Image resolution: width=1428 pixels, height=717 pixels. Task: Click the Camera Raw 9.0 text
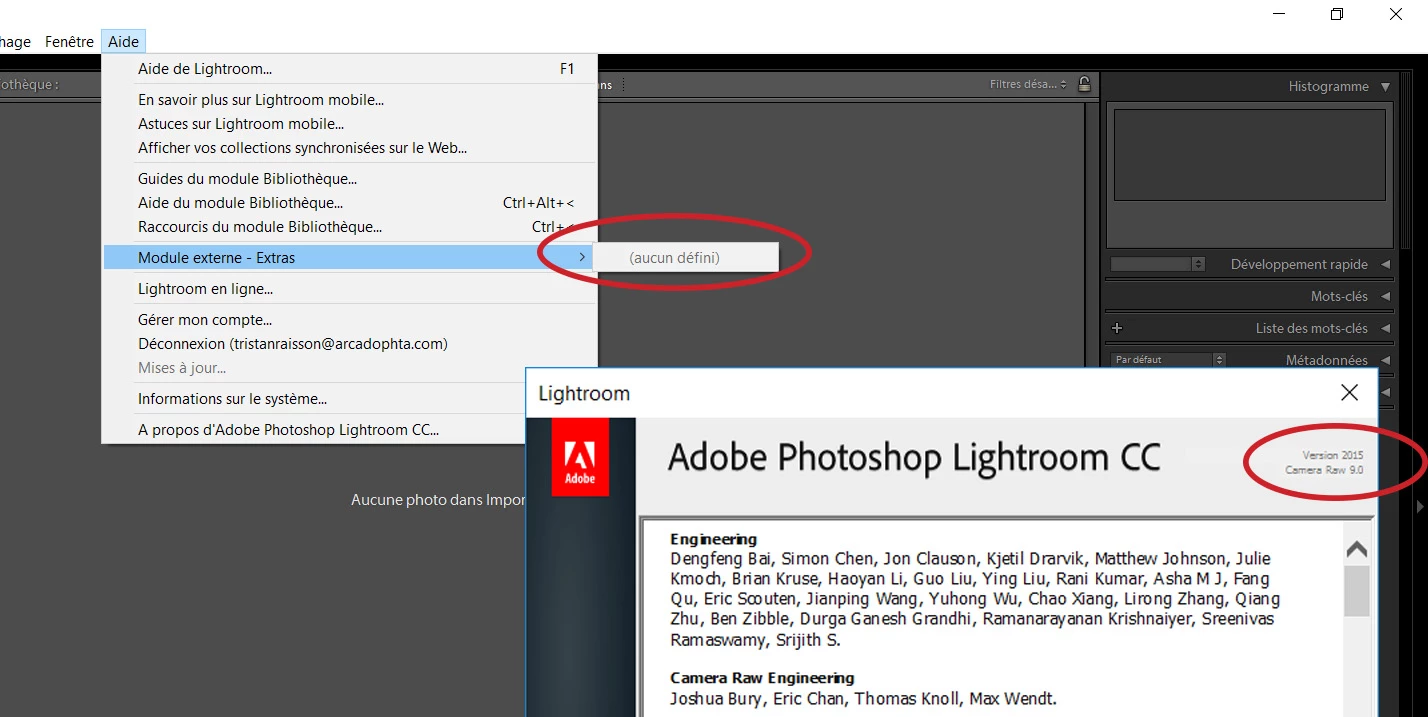coord(1324,469)
